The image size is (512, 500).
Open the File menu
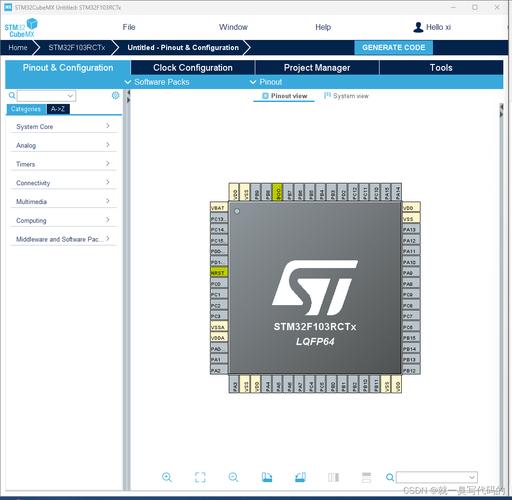click(x=129, y=27)
